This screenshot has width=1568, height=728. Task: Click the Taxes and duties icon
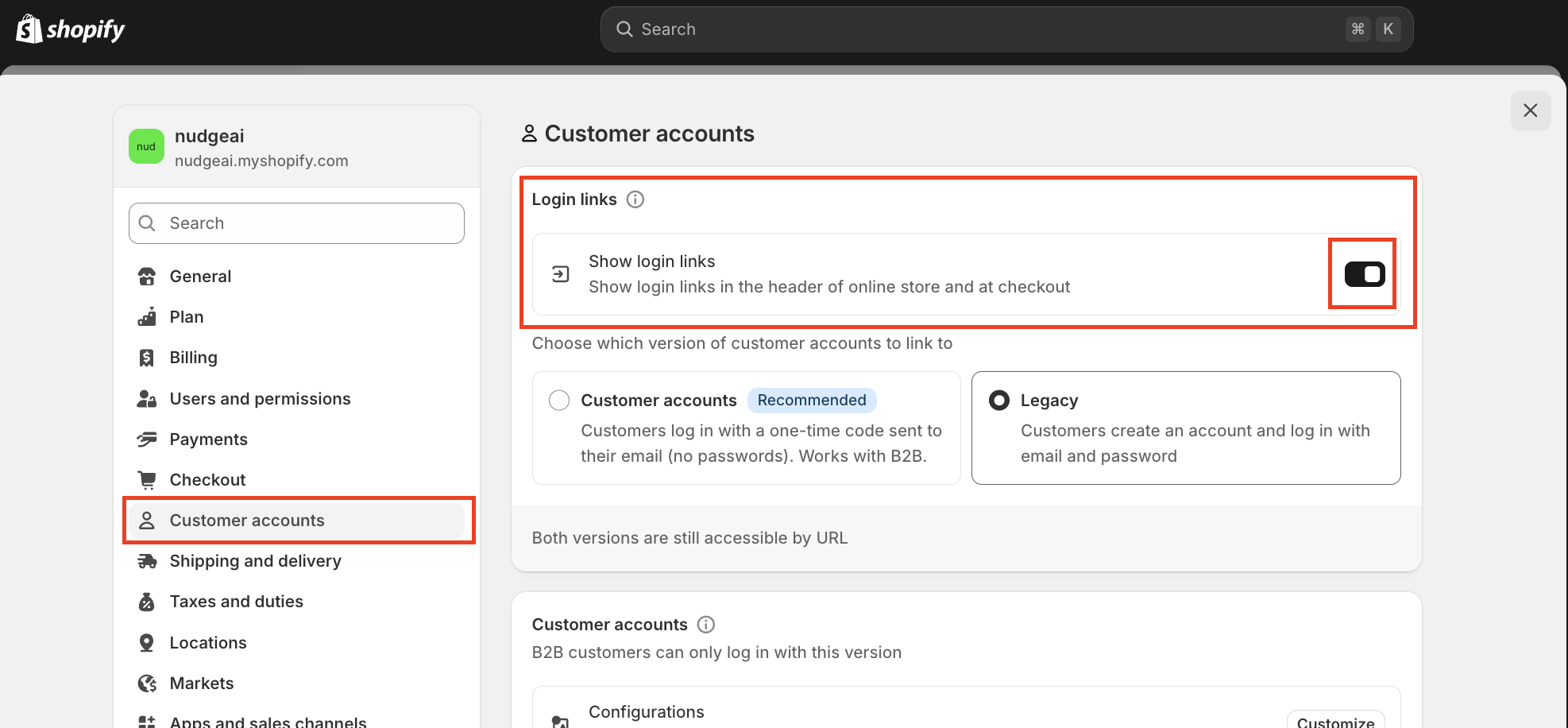click(x=147, y=602)
